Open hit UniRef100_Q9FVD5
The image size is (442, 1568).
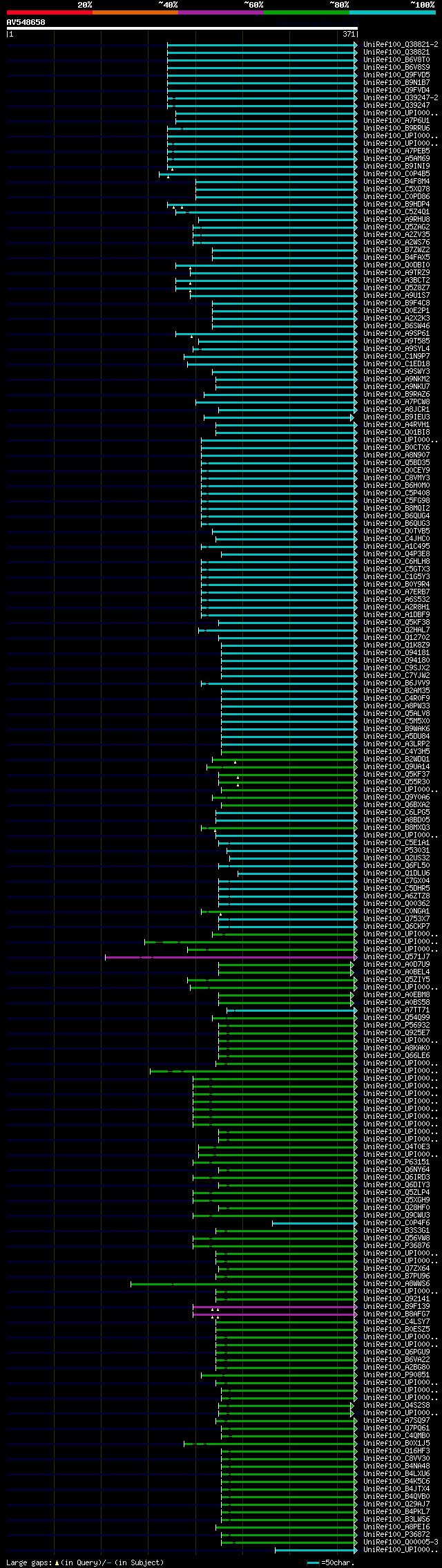pos(396,75)
